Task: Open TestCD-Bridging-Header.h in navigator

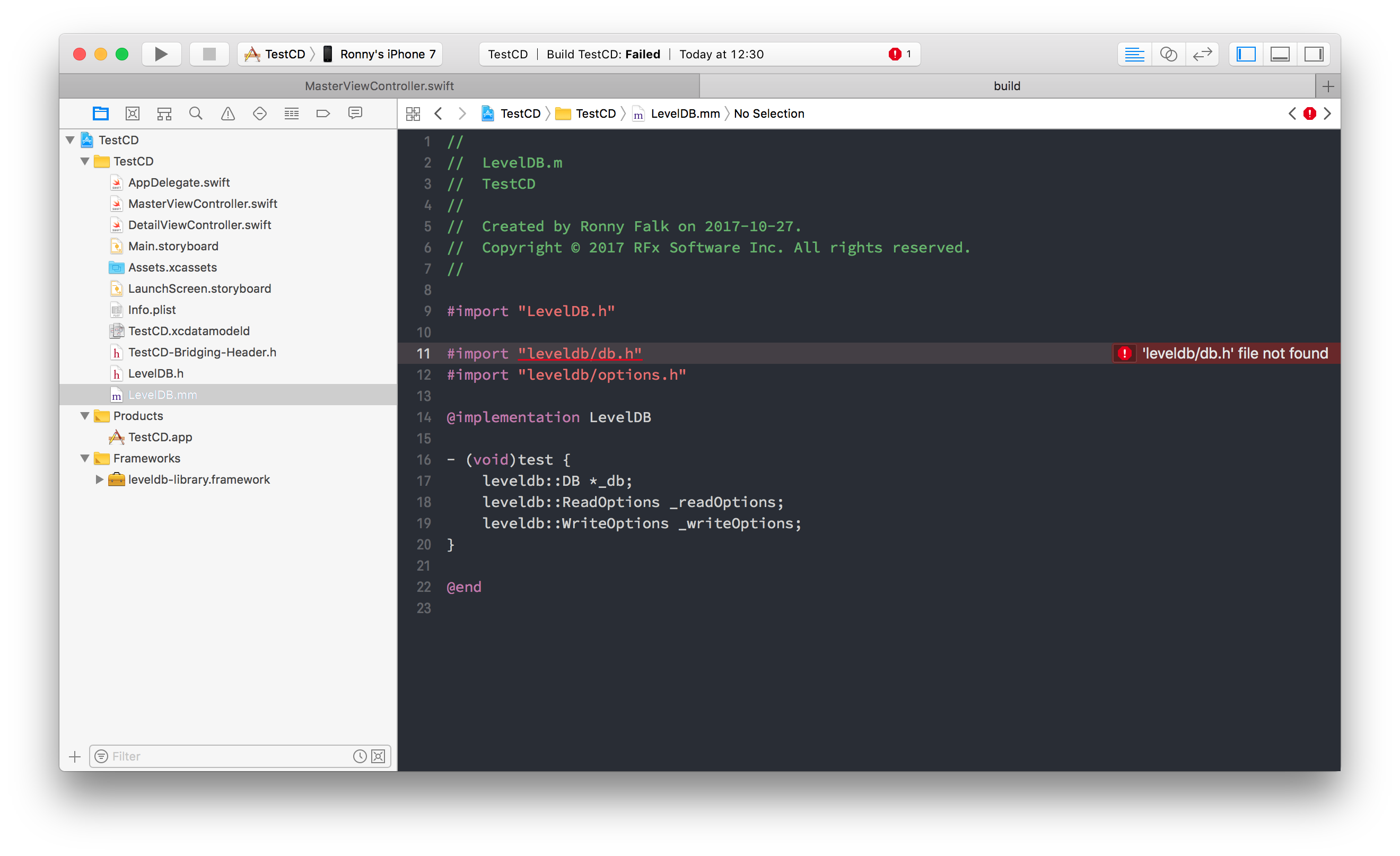Action: pyautogui.click(x=202, y=352)
